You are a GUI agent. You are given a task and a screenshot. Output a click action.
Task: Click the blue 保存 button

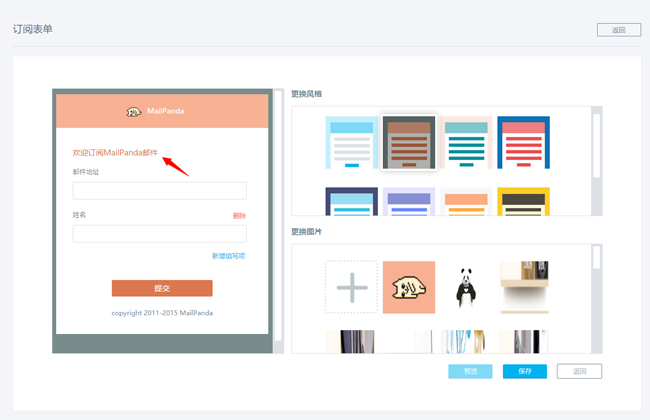click(x=525, y=371)
